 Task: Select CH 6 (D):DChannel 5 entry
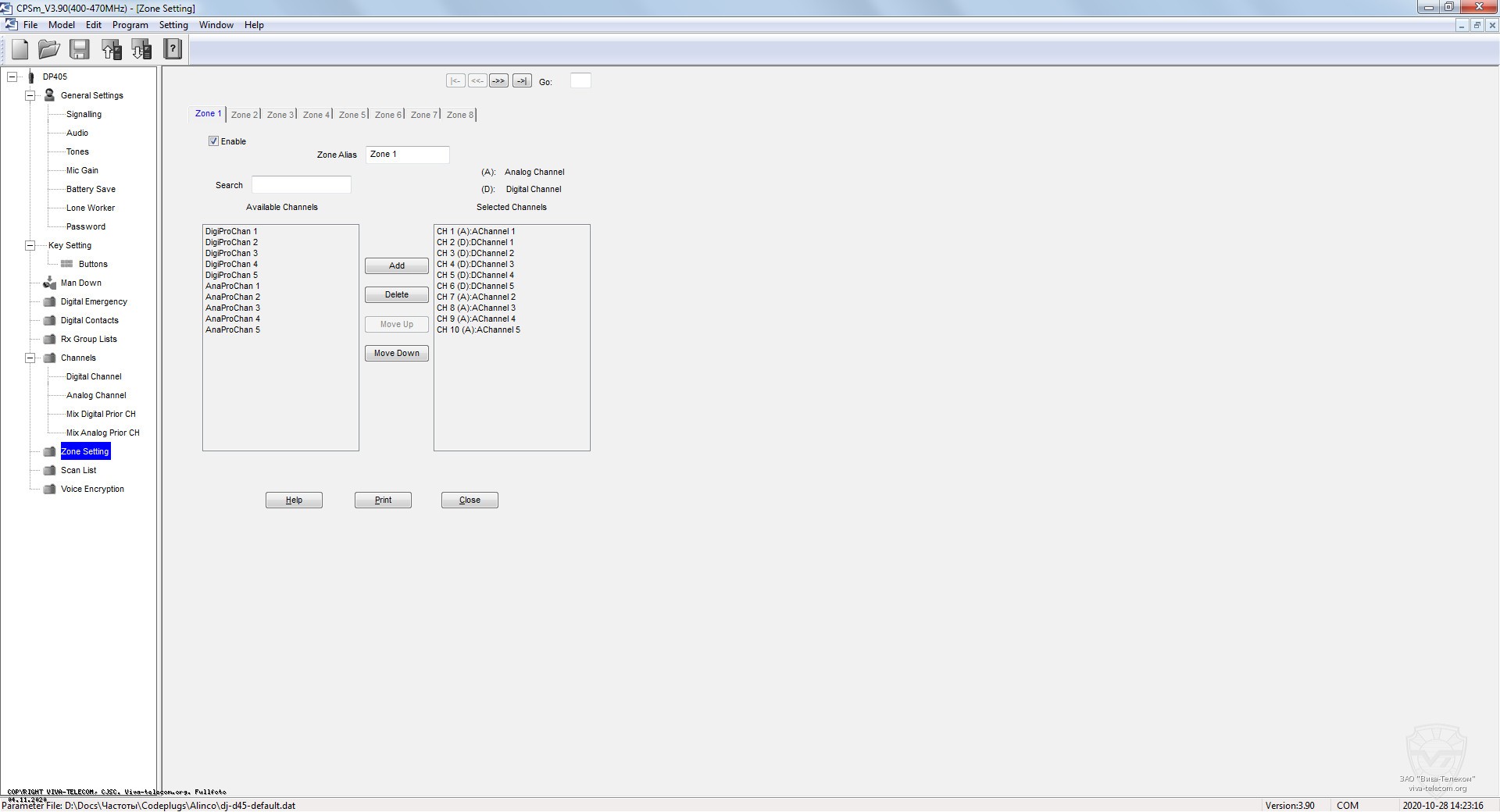475,286
